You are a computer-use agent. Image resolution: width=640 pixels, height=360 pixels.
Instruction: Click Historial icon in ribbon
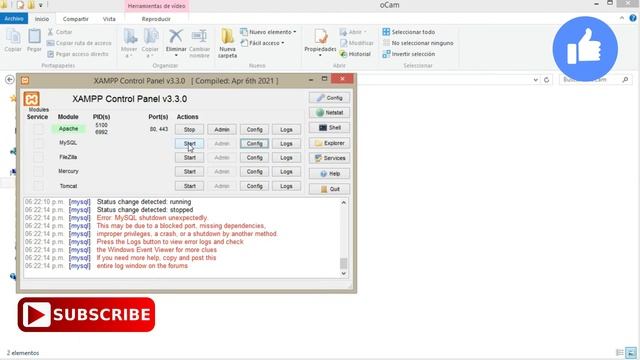(x=355, y=54)
